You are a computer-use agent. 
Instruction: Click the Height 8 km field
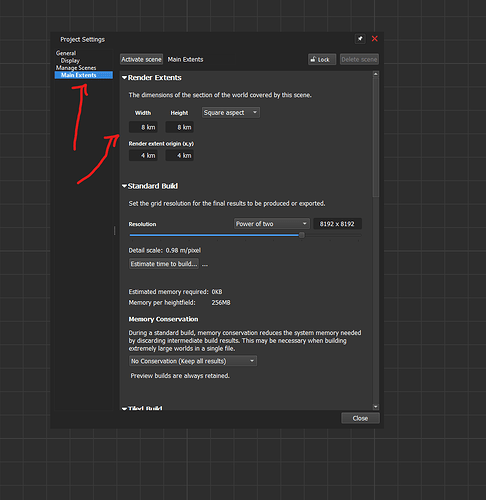[x=180, y=127]
